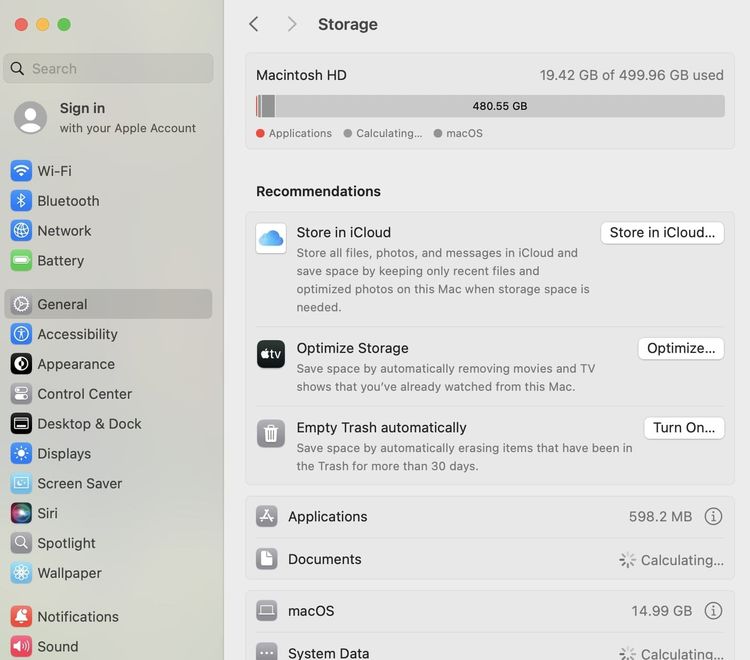This screenshot has width=750, height=660.
Task: Show info for macOS storage
Action: [x=713, y=611]
